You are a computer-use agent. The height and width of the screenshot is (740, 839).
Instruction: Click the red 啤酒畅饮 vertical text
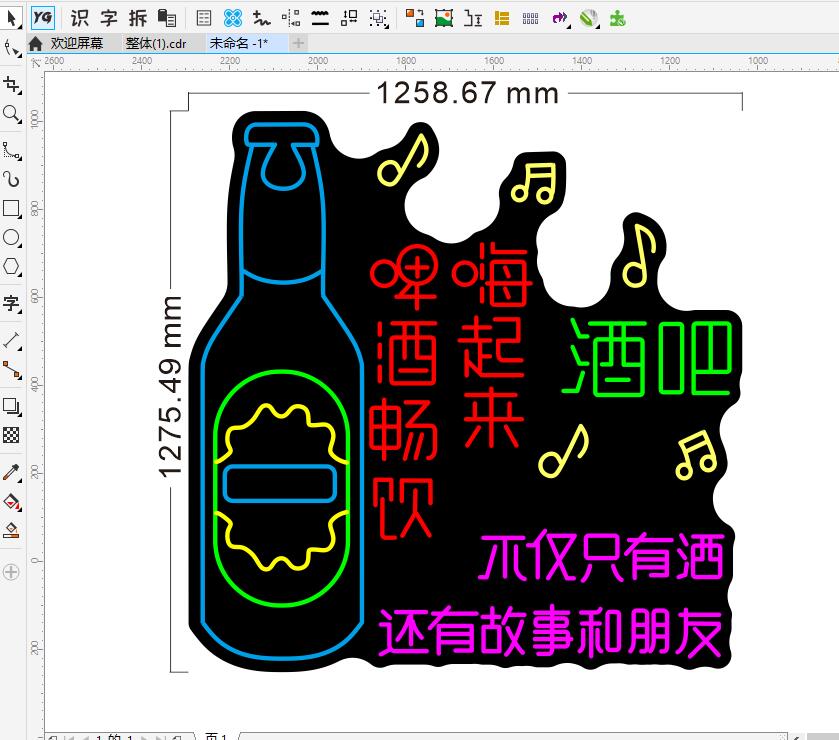coord(404,392)
